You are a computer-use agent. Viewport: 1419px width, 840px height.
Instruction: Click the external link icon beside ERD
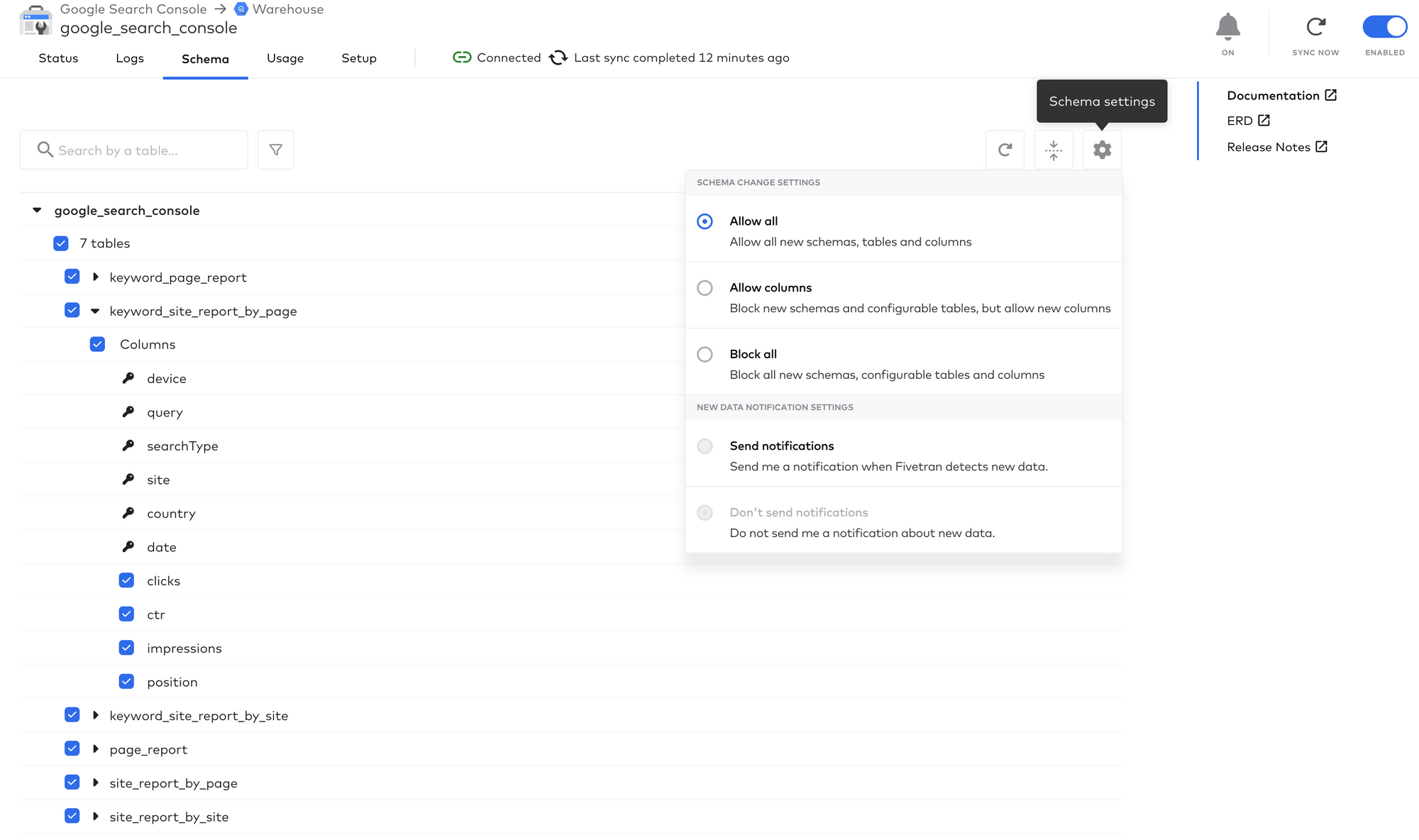point(1264,121)
